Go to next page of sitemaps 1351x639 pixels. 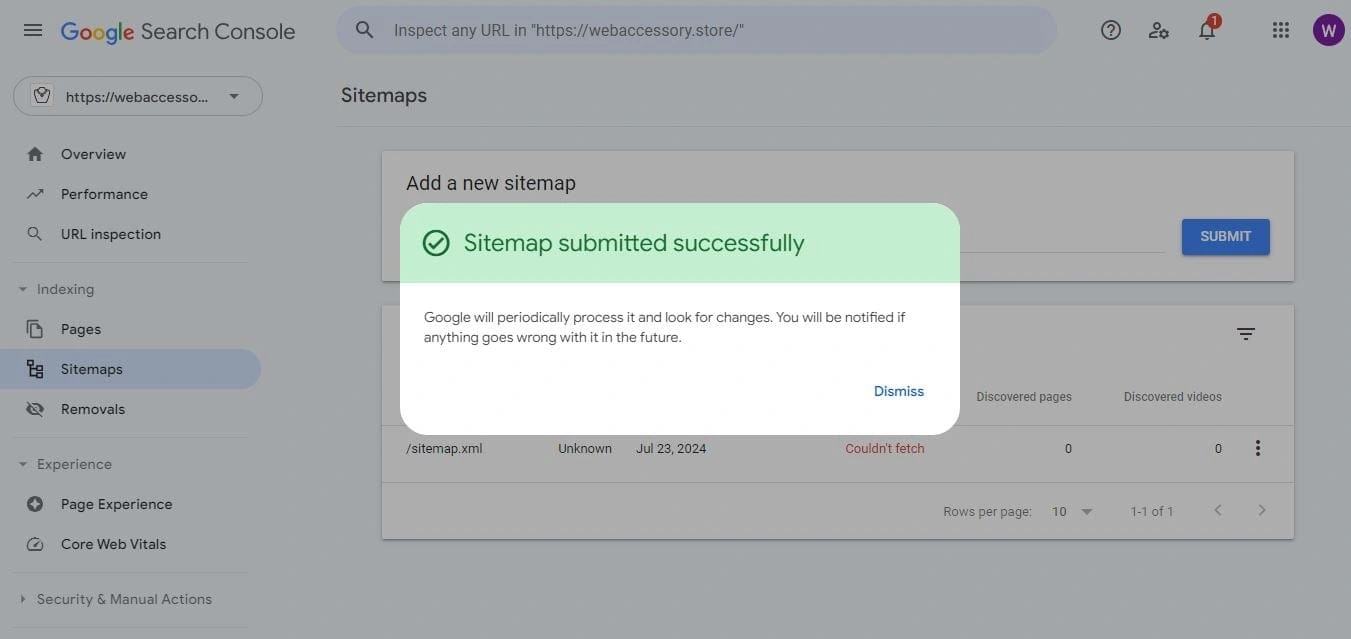tap(1262, 510)
